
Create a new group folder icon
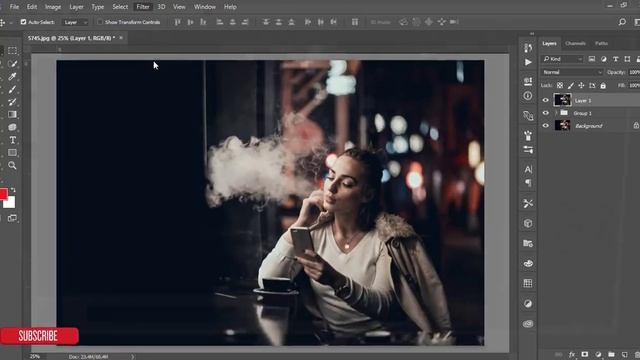point(611,354)
